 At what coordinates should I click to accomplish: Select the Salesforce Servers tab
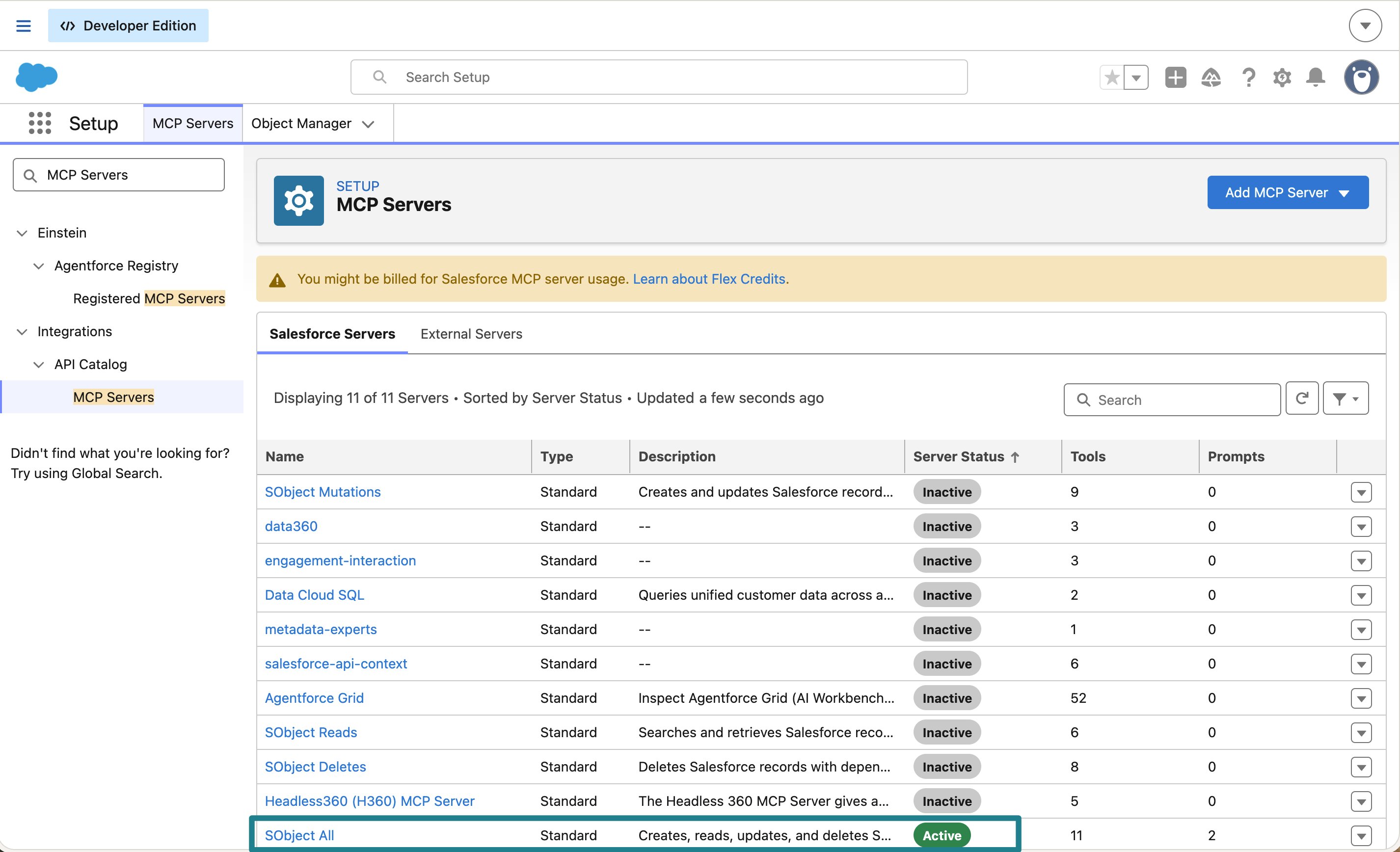click(332, 334)
